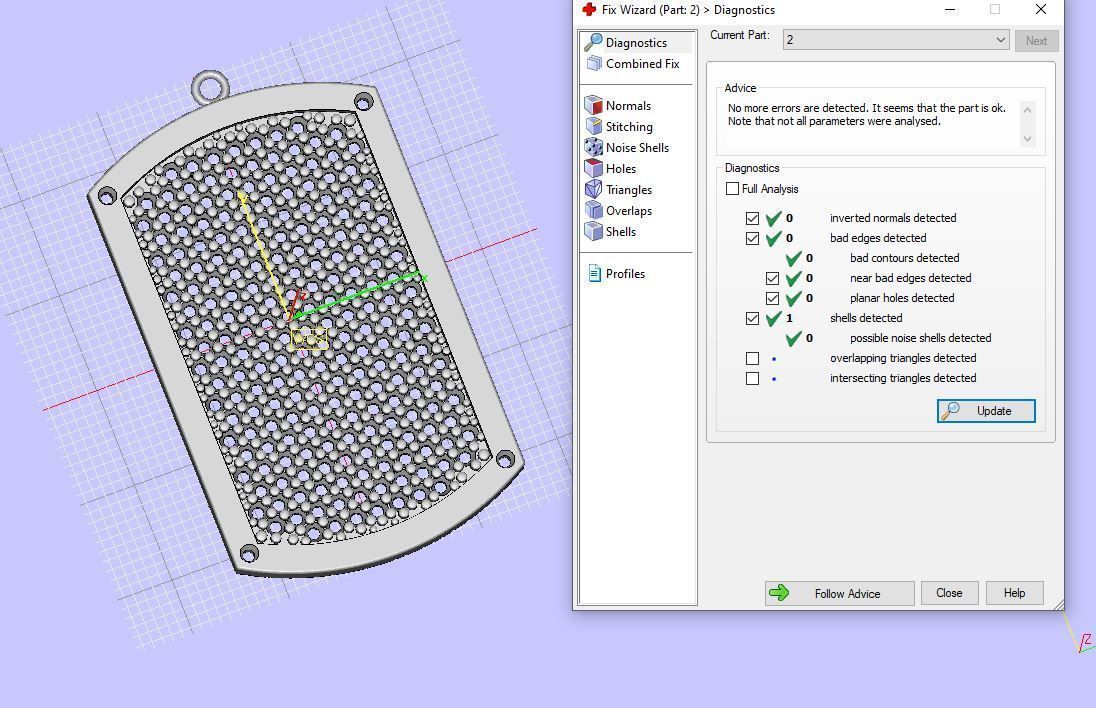1096x708 pixels.
Task: Open the Profiles page
Action: tap(625, 273)
